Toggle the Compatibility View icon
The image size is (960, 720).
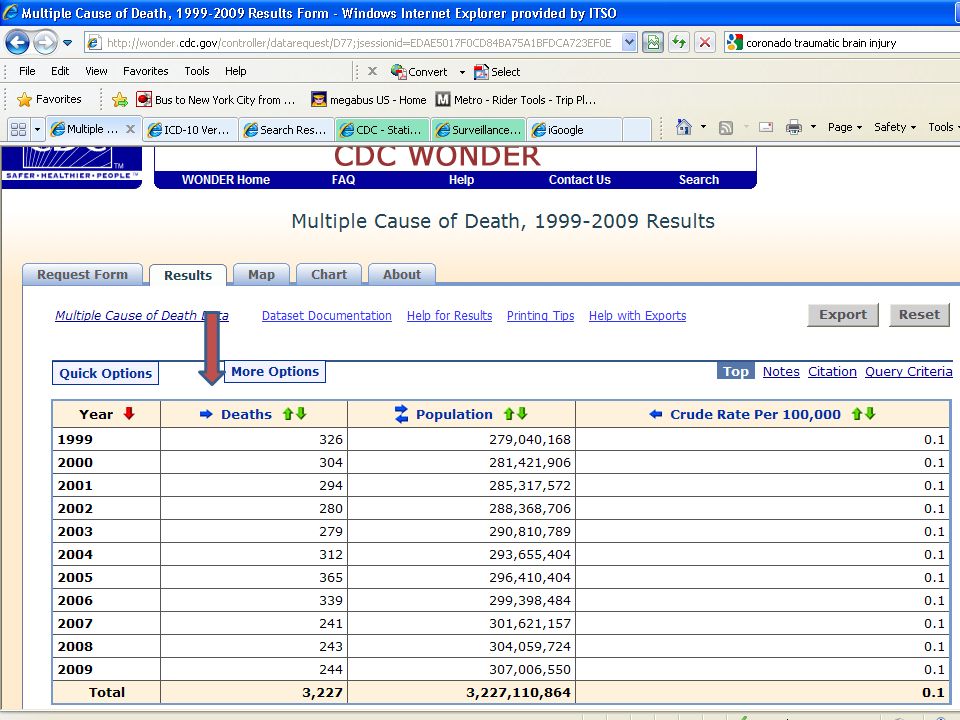click(653, 43)
